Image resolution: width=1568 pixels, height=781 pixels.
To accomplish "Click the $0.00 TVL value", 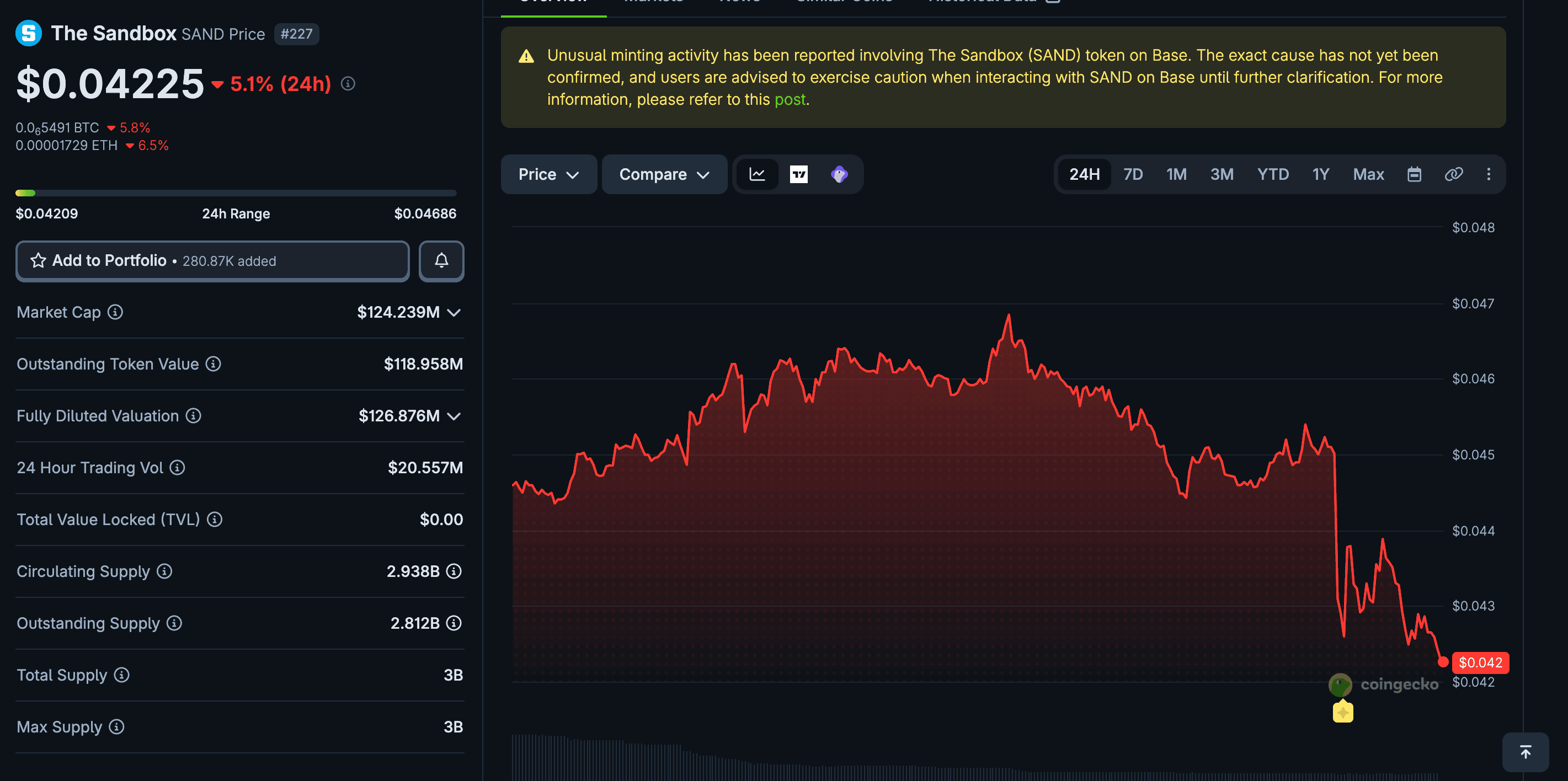I will [441, 519].
